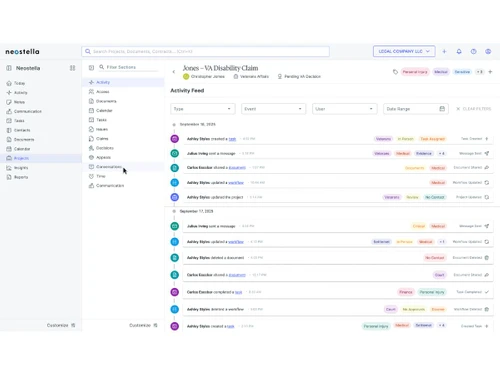The width and height of the screenshot is (500, 375).
Task: Open Communication in the project sections list
Action: point(110,185)
